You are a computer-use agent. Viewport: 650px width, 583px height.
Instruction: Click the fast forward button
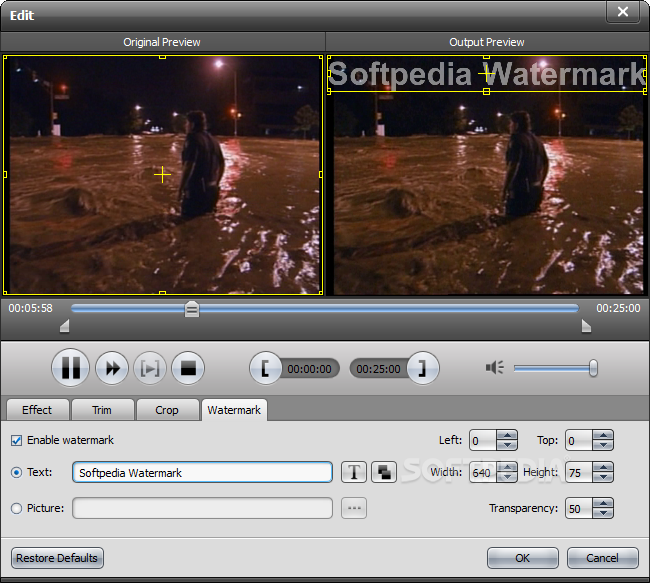coord(112,368)
